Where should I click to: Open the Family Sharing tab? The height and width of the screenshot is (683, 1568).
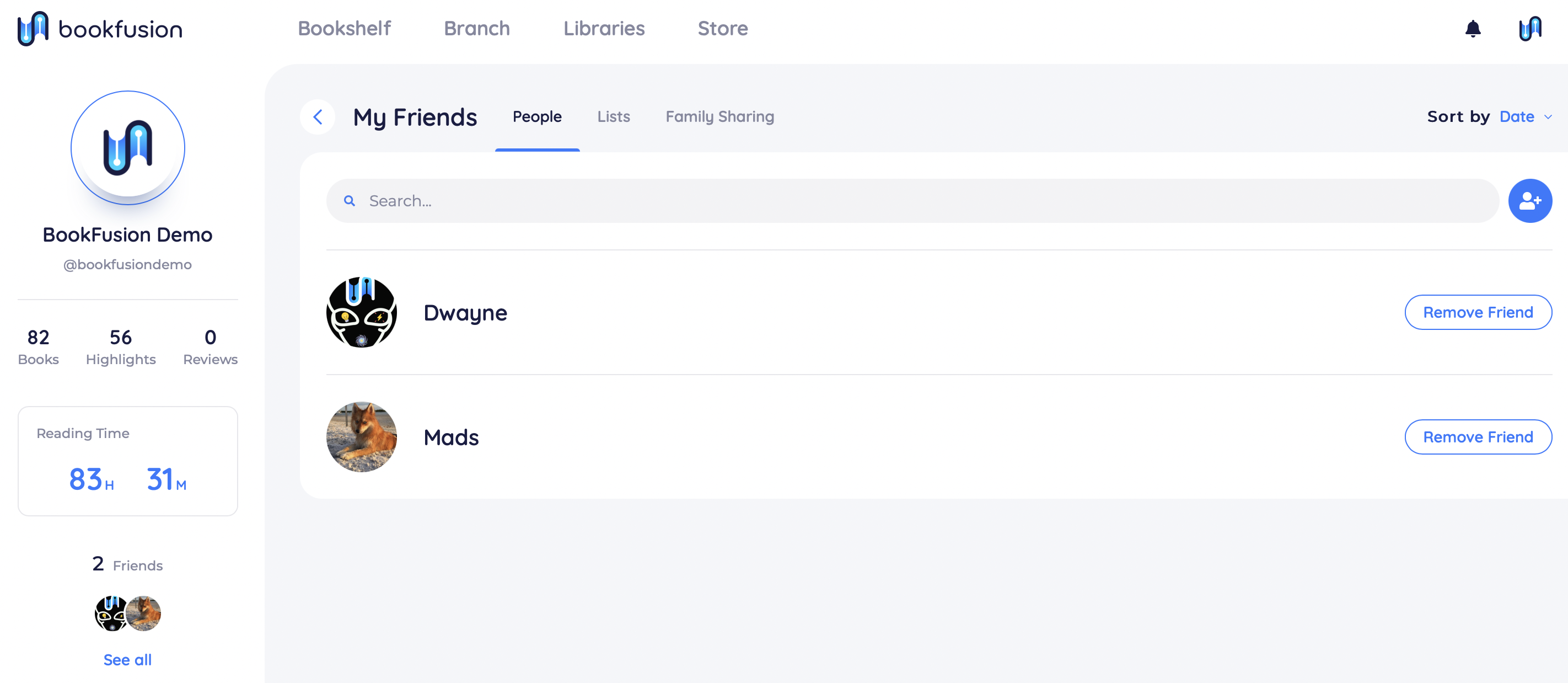(x=719, y=116)
